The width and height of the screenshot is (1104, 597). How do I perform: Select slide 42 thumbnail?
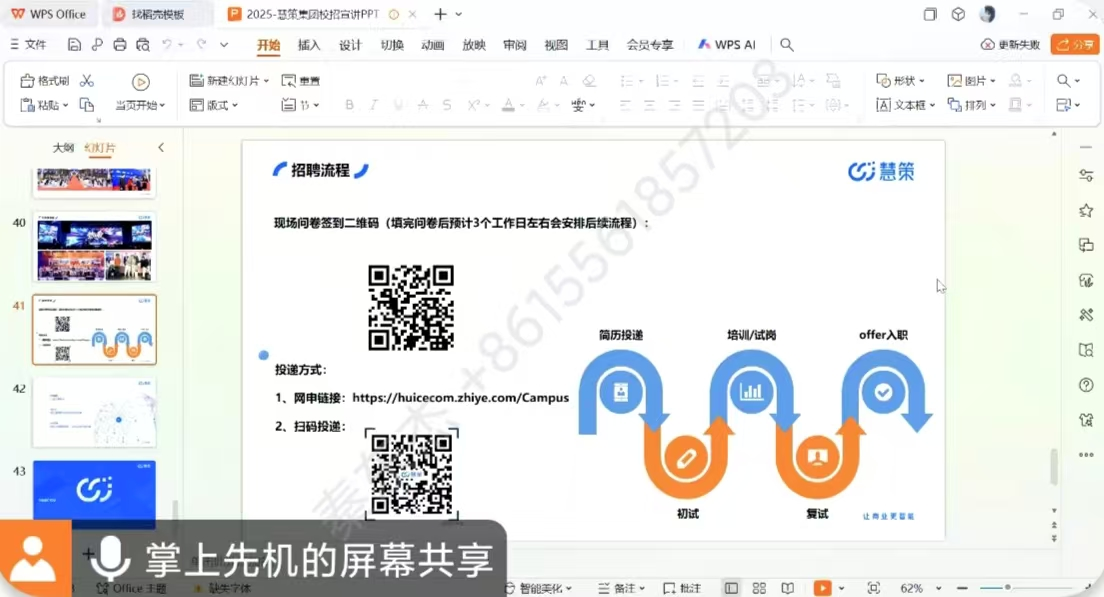point(94,412)
